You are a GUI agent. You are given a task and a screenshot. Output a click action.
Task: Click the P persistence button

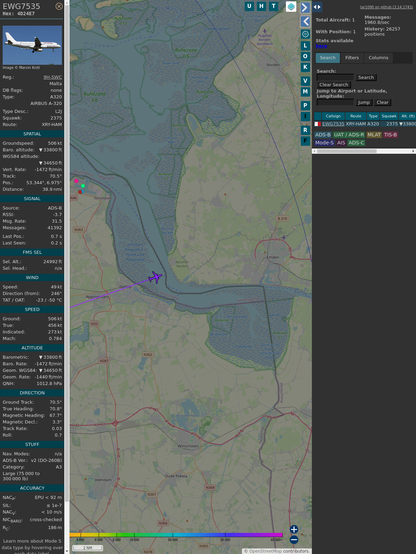[x=305, y=105]
